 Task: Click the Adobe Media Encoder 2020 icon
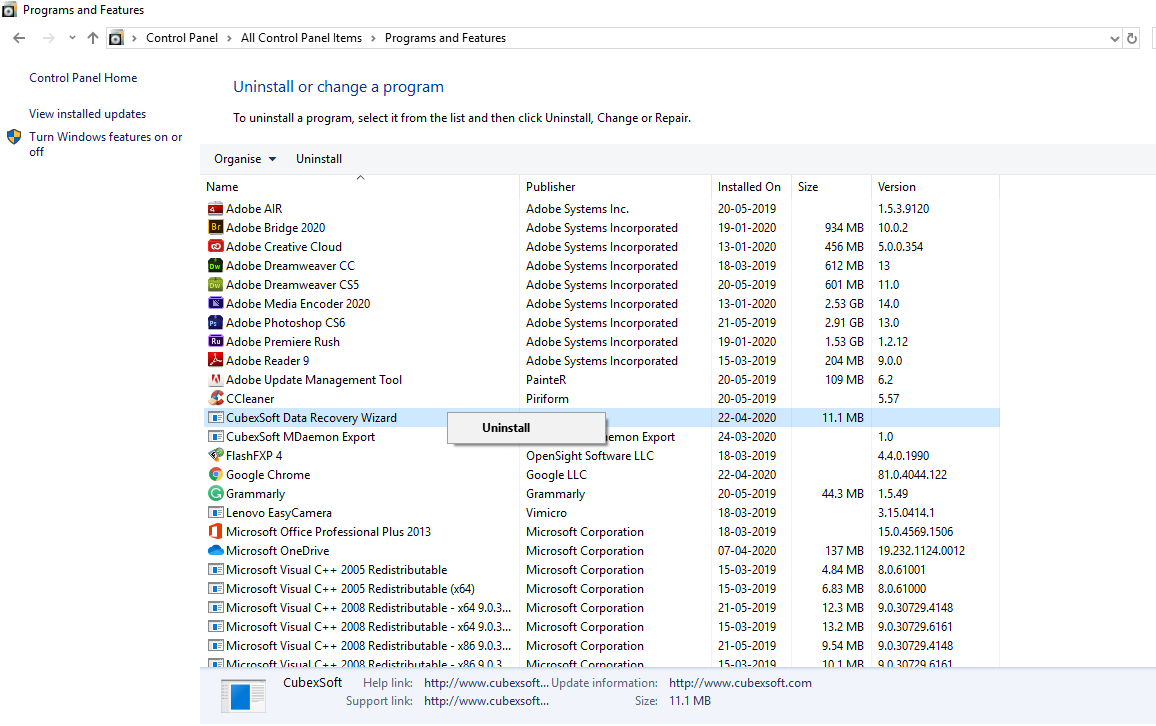point(215,304)
